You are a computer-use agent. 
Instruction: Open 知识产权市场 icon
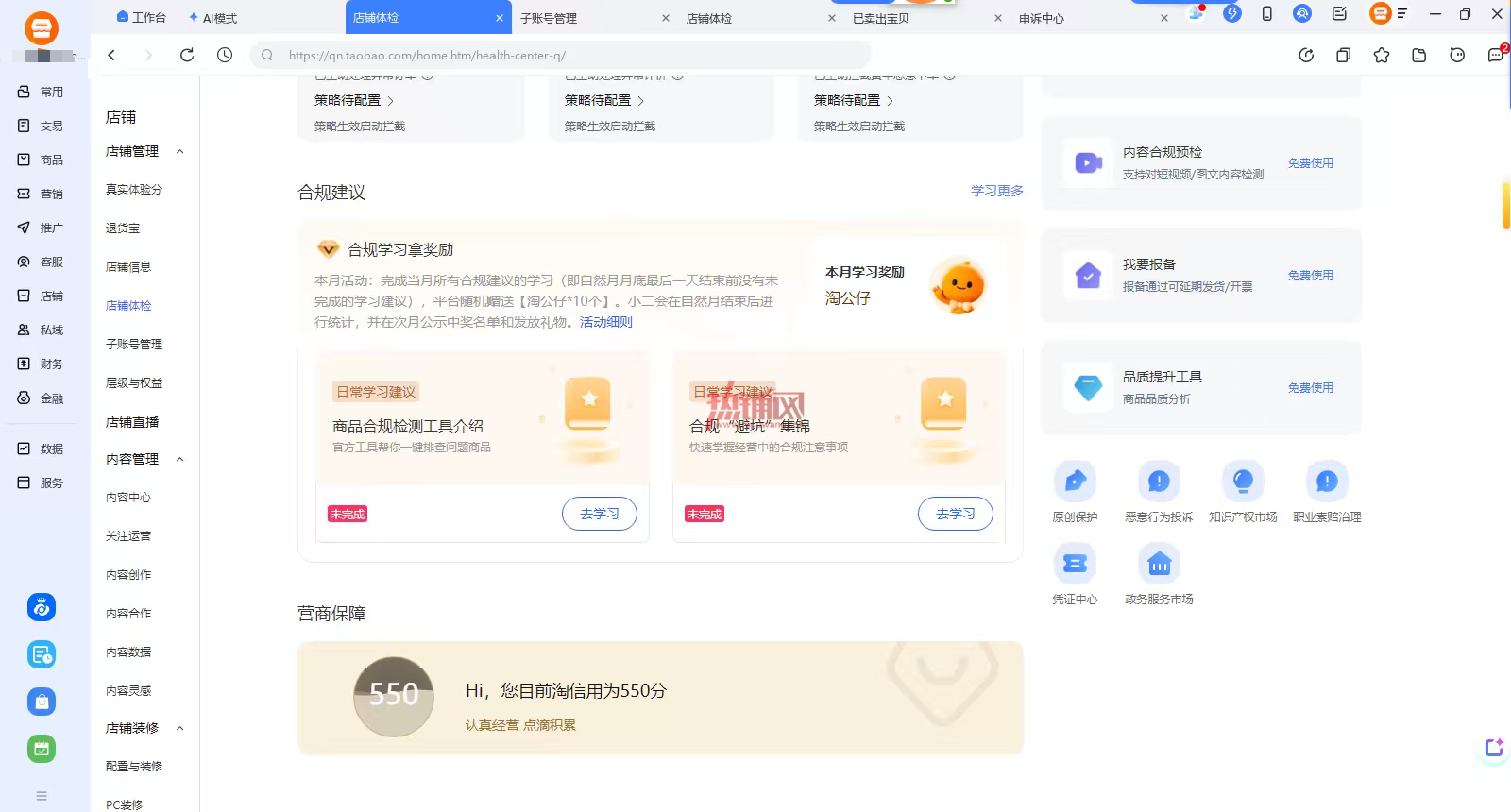click(x=1243, y=482)
